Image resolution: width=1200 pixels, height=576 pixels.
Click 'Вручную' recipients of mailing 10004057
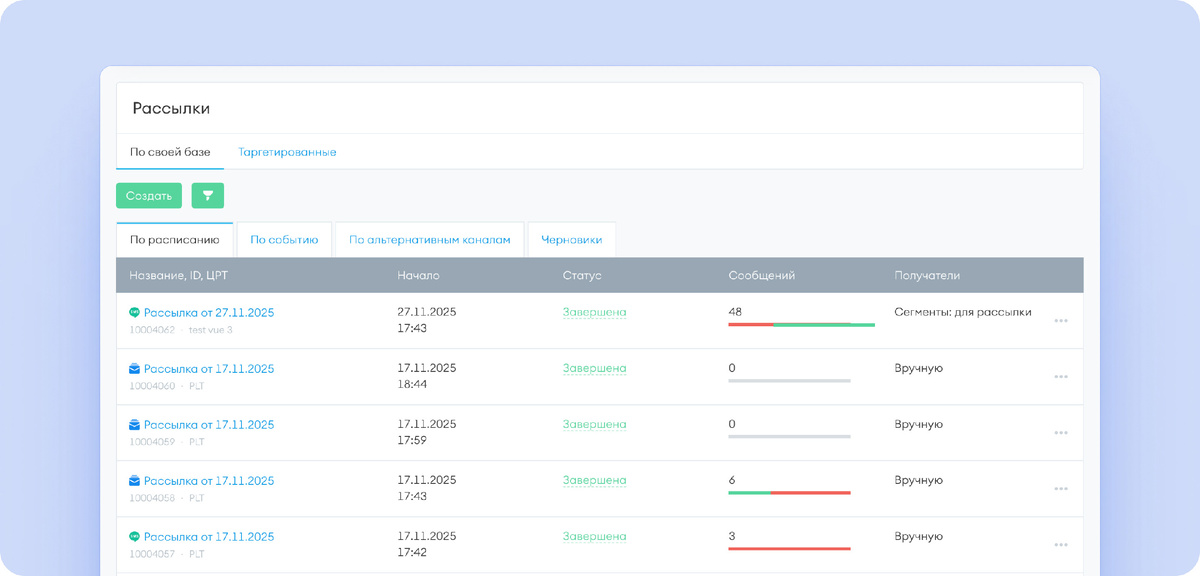pos(919,536)
